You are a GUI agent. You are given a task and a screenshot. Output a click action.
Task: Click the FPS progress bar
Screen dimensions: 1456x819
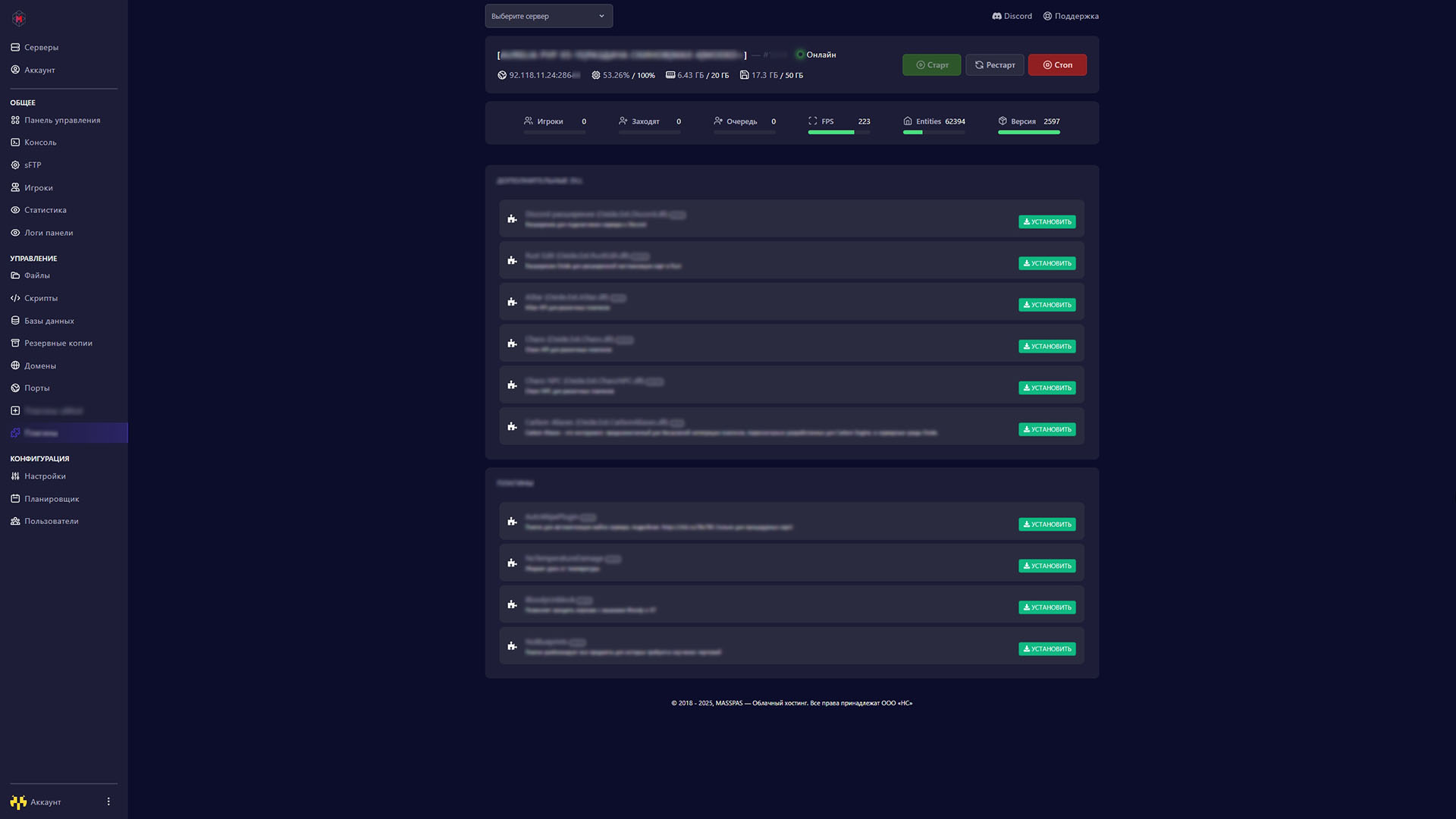839,133
